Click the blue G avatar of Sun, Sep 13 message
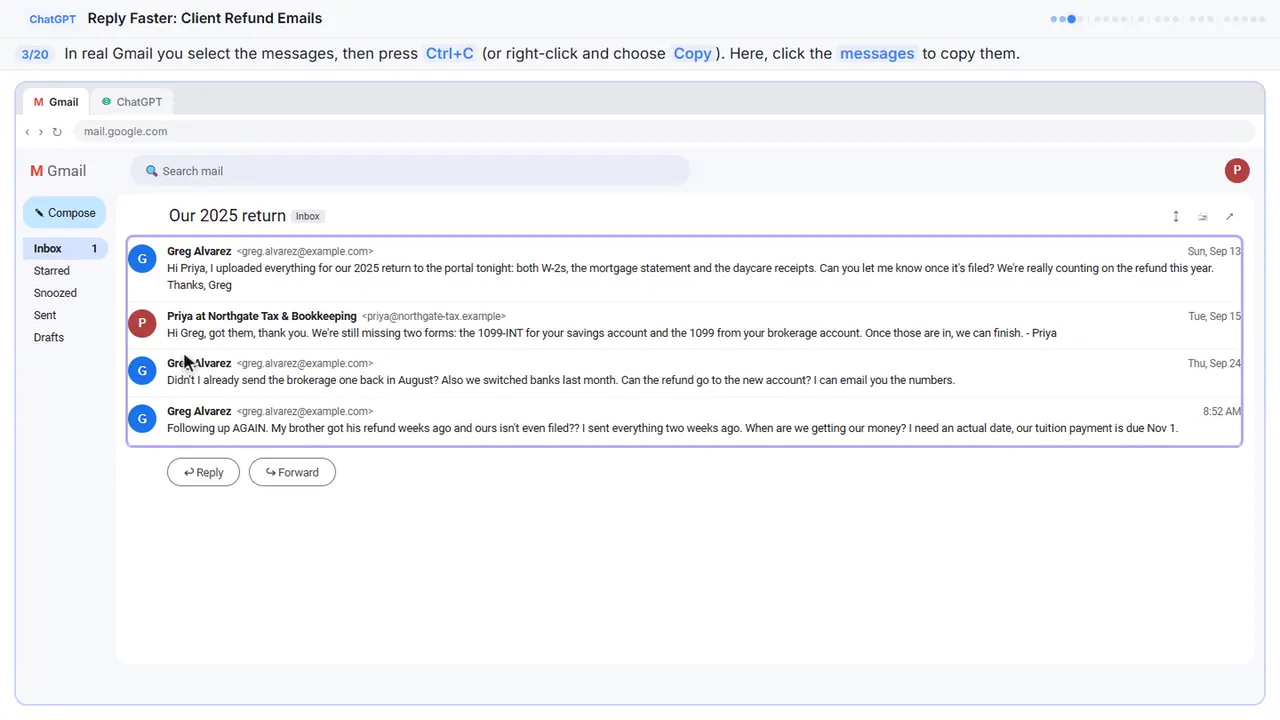The image size is (1280, 720). pos(143,259)
